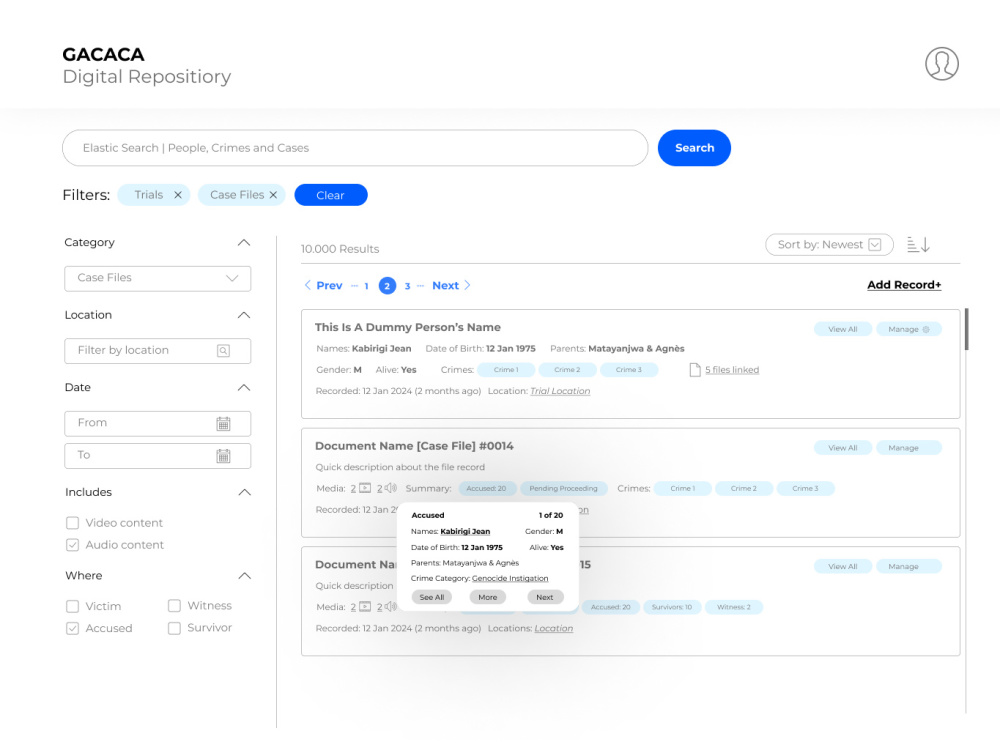Open the From date calendar icon
1000x750 pixels.
tap(223, 423)
